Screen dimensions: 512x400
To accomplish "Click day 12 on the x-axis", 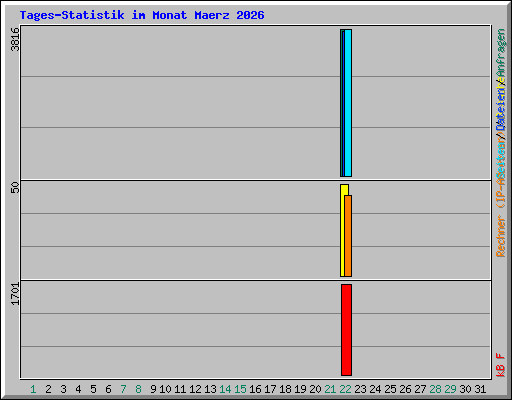I will click(x=195, y=389).
